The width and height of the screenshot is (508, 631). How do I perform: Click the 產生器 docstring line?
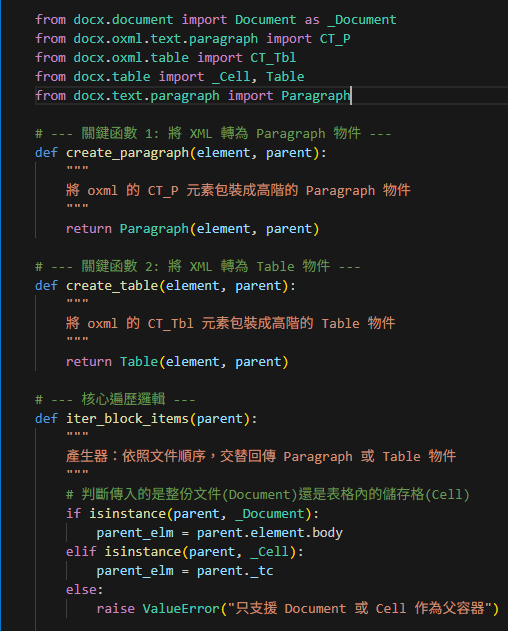click(x=261, y=456)
